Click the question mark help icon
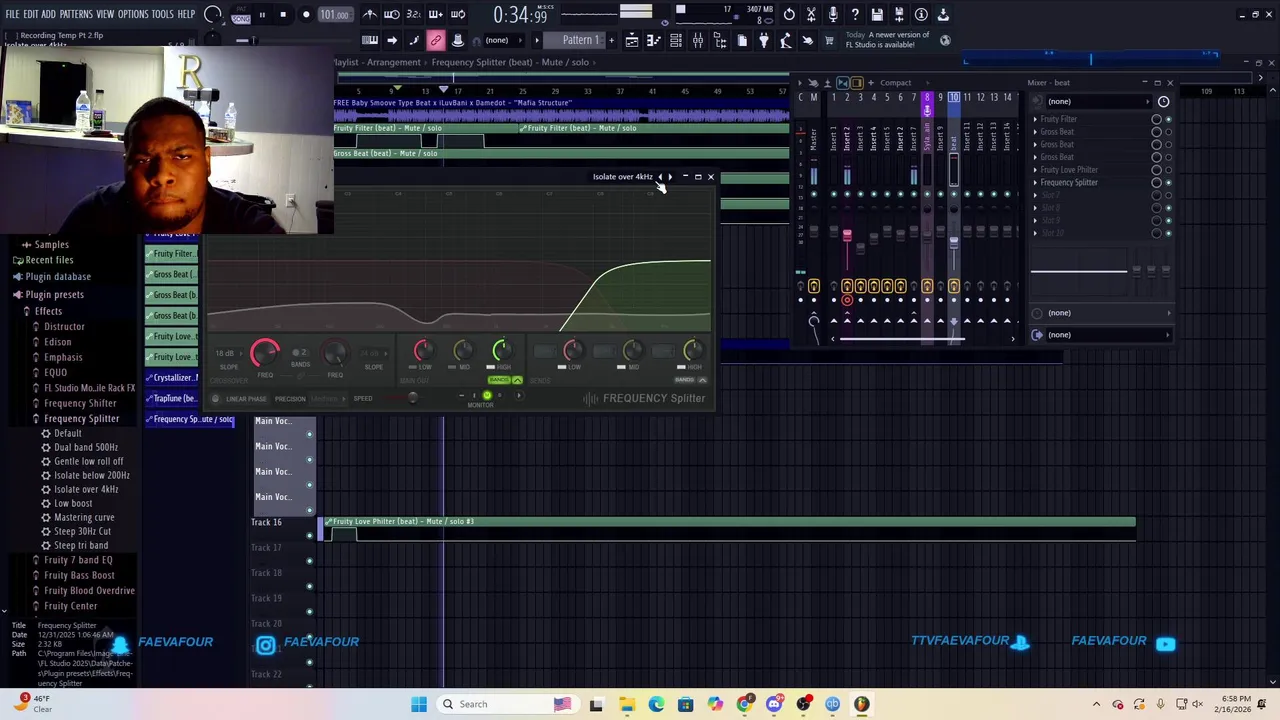Image resolution: width=1280 pixels, height=720 pixels. pos(855,14)
